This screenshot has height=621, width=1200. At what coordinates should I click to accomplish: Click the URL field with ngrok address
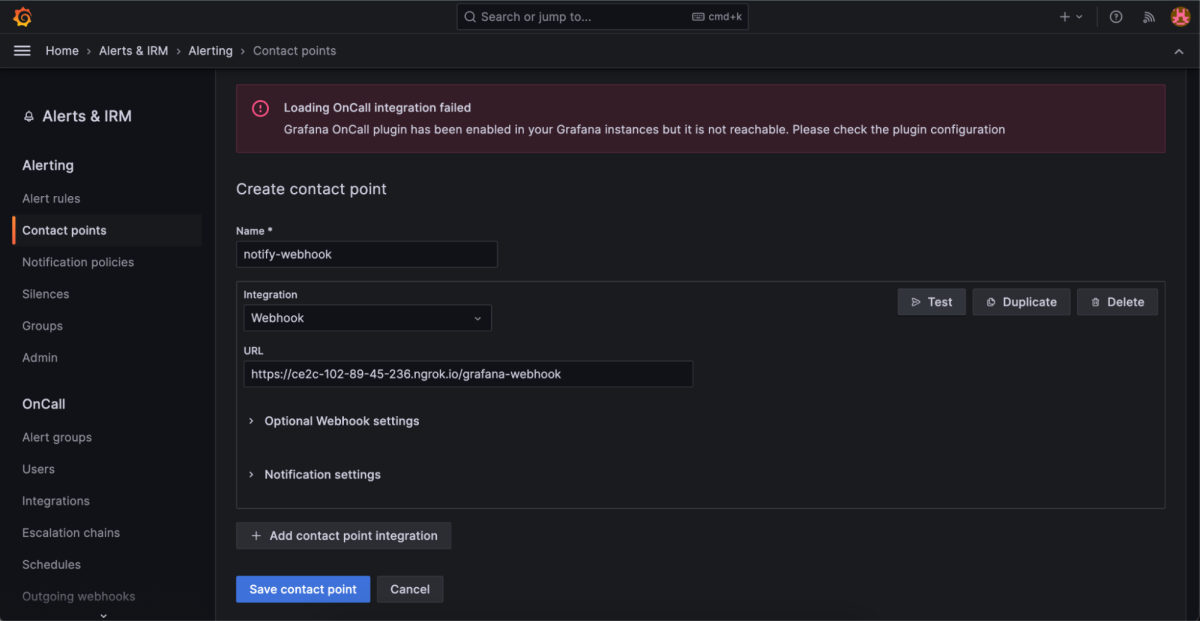coord(468,374)
